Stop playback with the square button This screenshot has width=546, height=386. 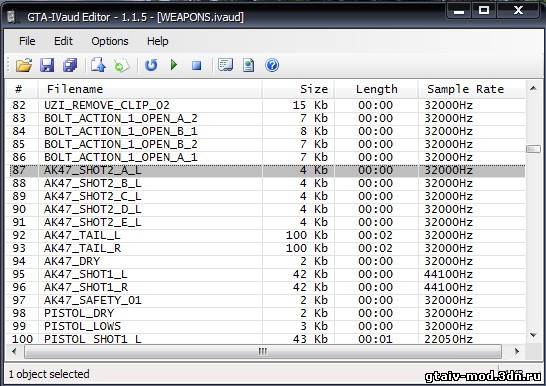click(x=197, y=65)
